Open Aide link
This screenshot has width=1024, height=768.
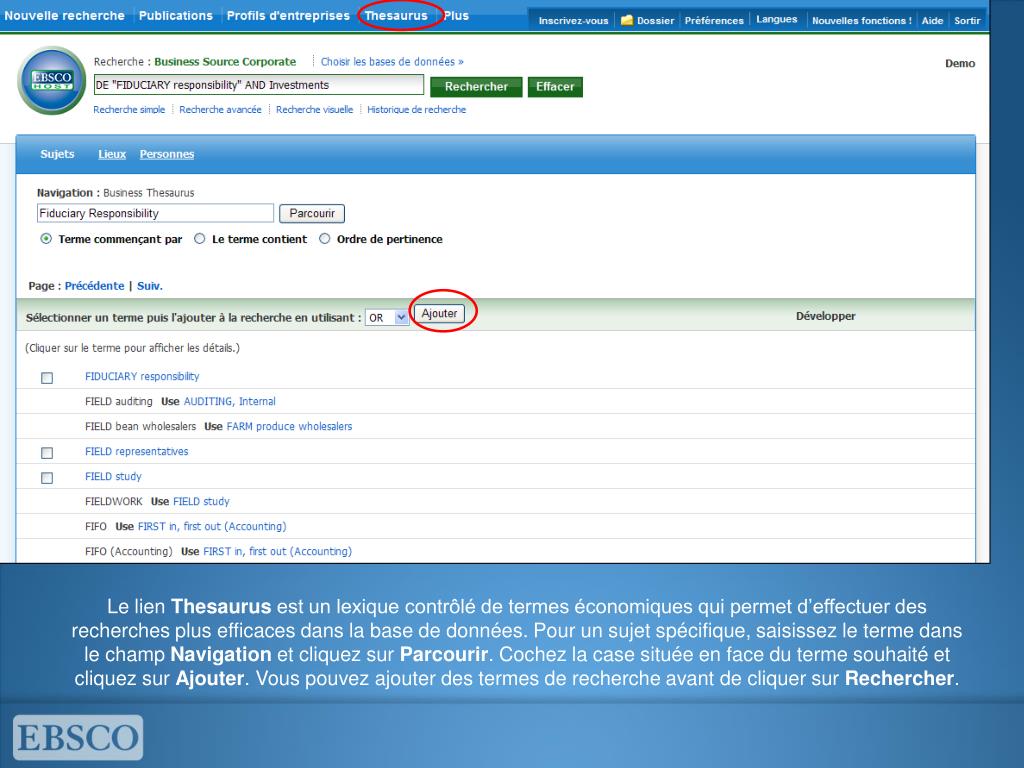point(932,20)
